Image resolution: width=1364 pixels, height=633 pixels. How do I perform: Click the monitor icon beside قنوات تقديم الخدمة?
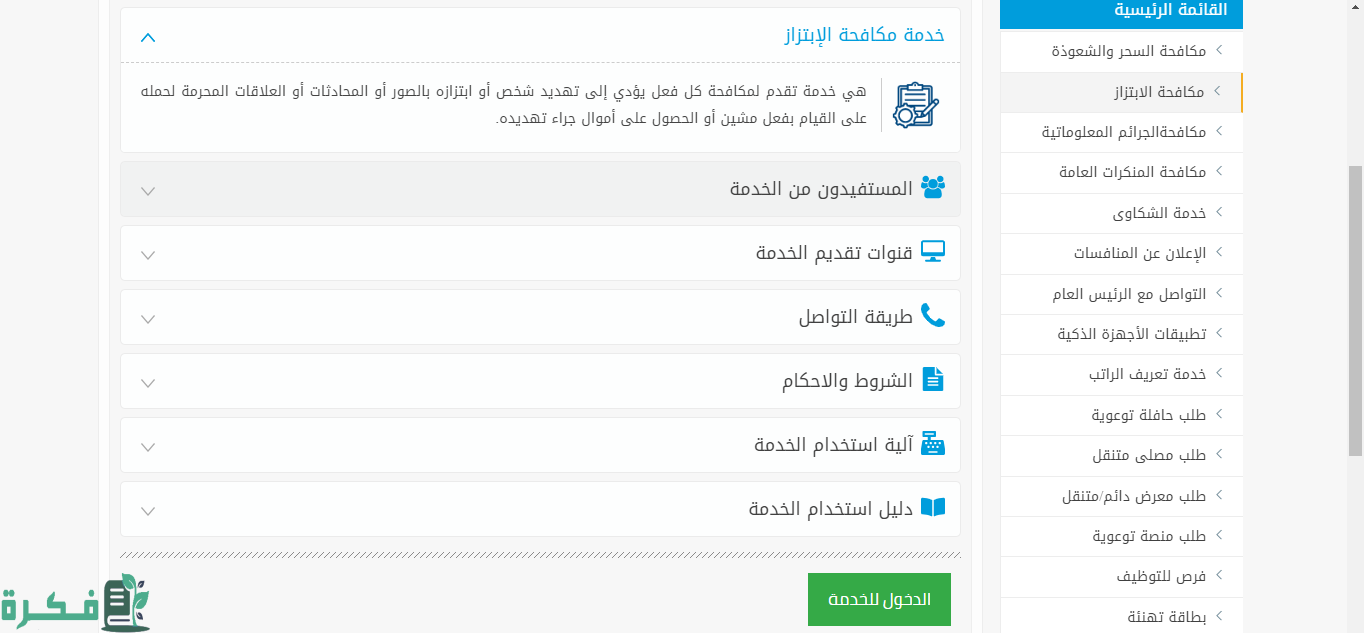[x=933, y=252]
